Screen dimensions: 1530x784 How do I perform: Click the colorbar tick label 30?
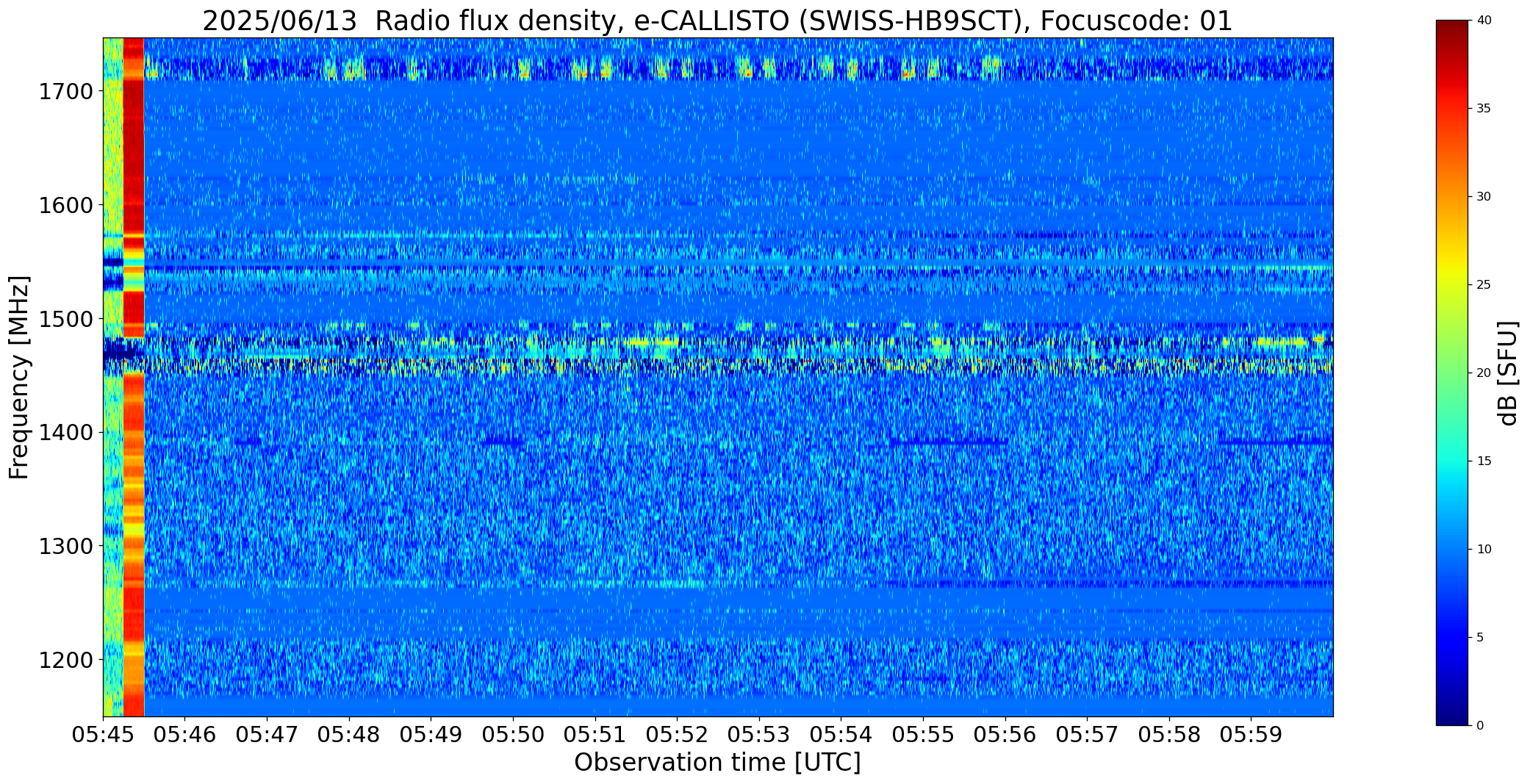(1484, 197)
